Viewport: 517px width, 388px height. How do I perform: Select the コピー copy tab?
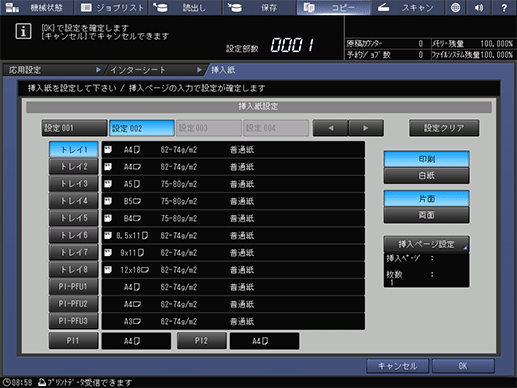tap(333, 7)
